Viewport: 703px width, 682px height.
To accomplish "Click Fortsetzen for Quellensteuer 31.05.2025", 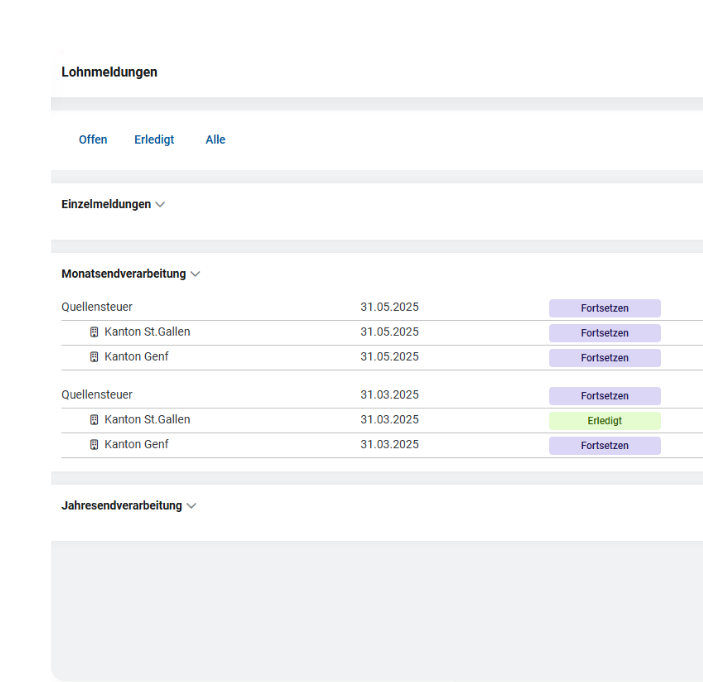I will [604, 308].
